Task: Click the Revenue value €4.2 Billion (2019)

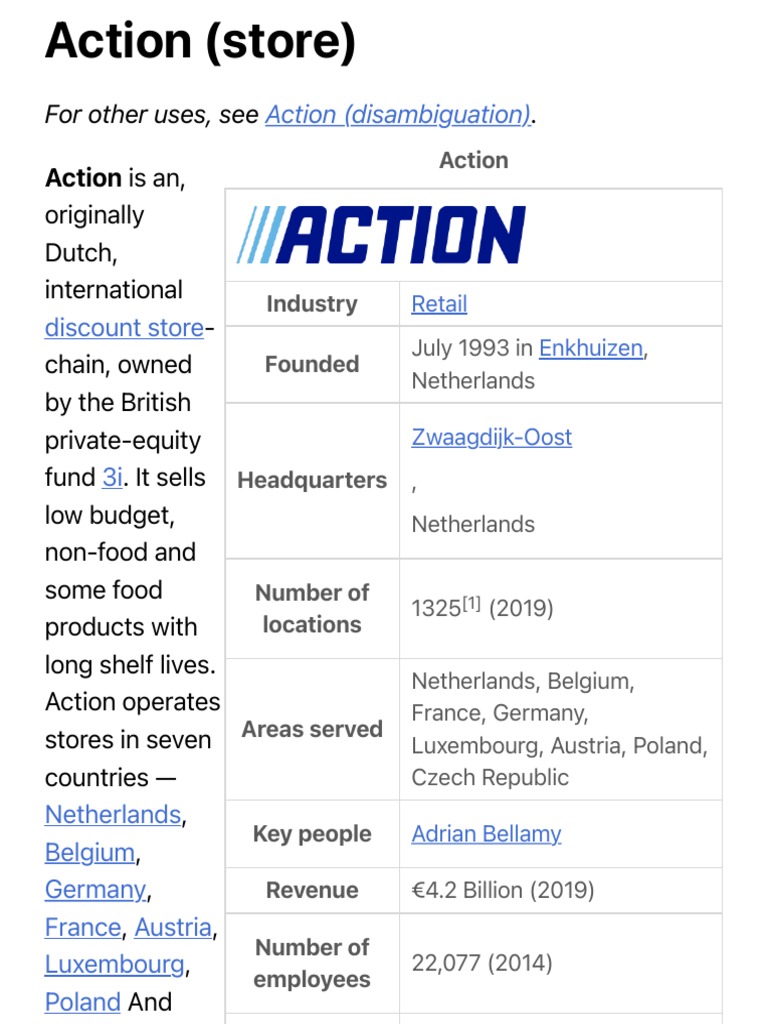Action: (502, 890)
